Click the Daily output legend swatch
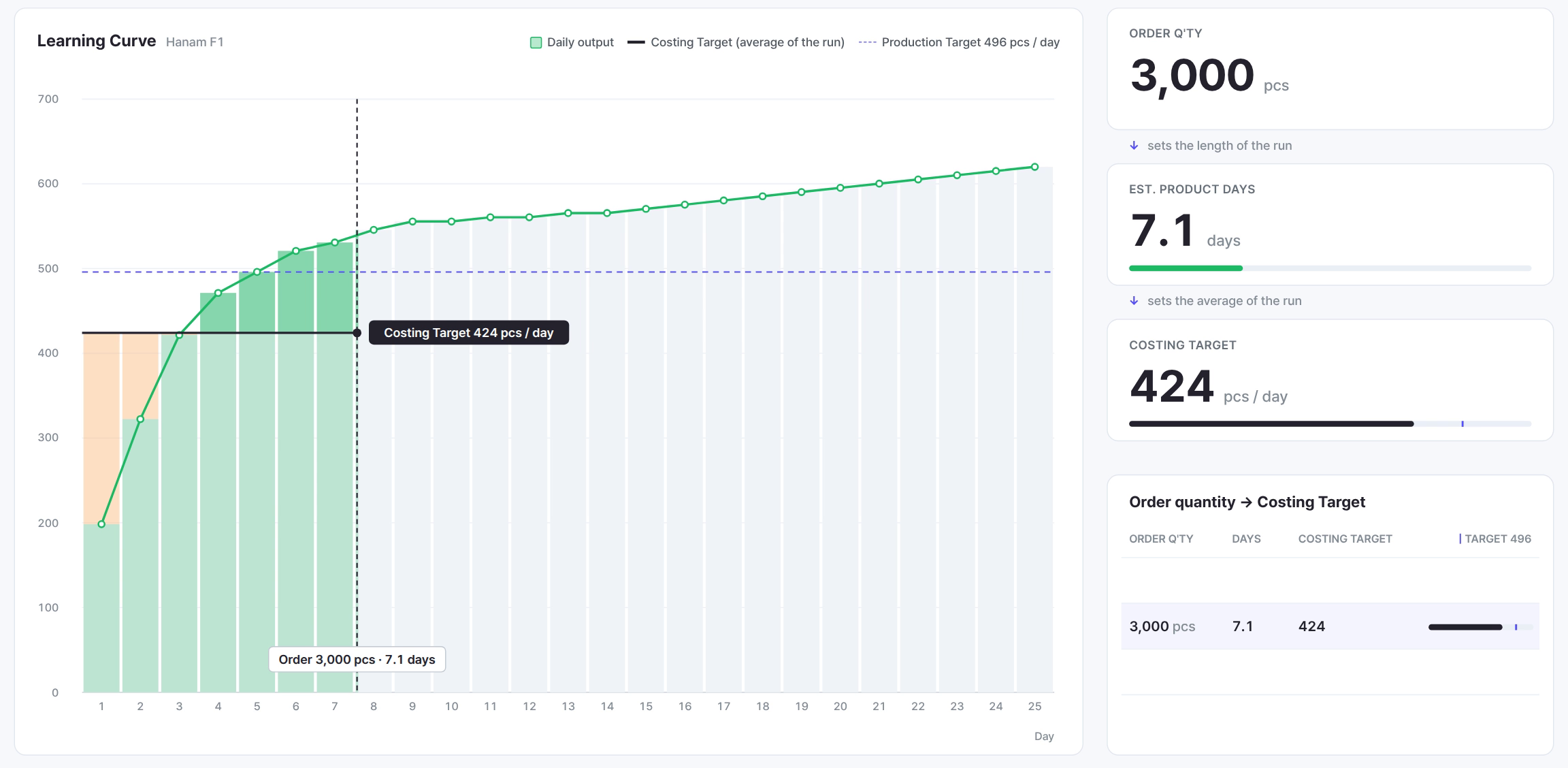The width and height of the screenshot is (1568, 768). (x=536, y=42)
